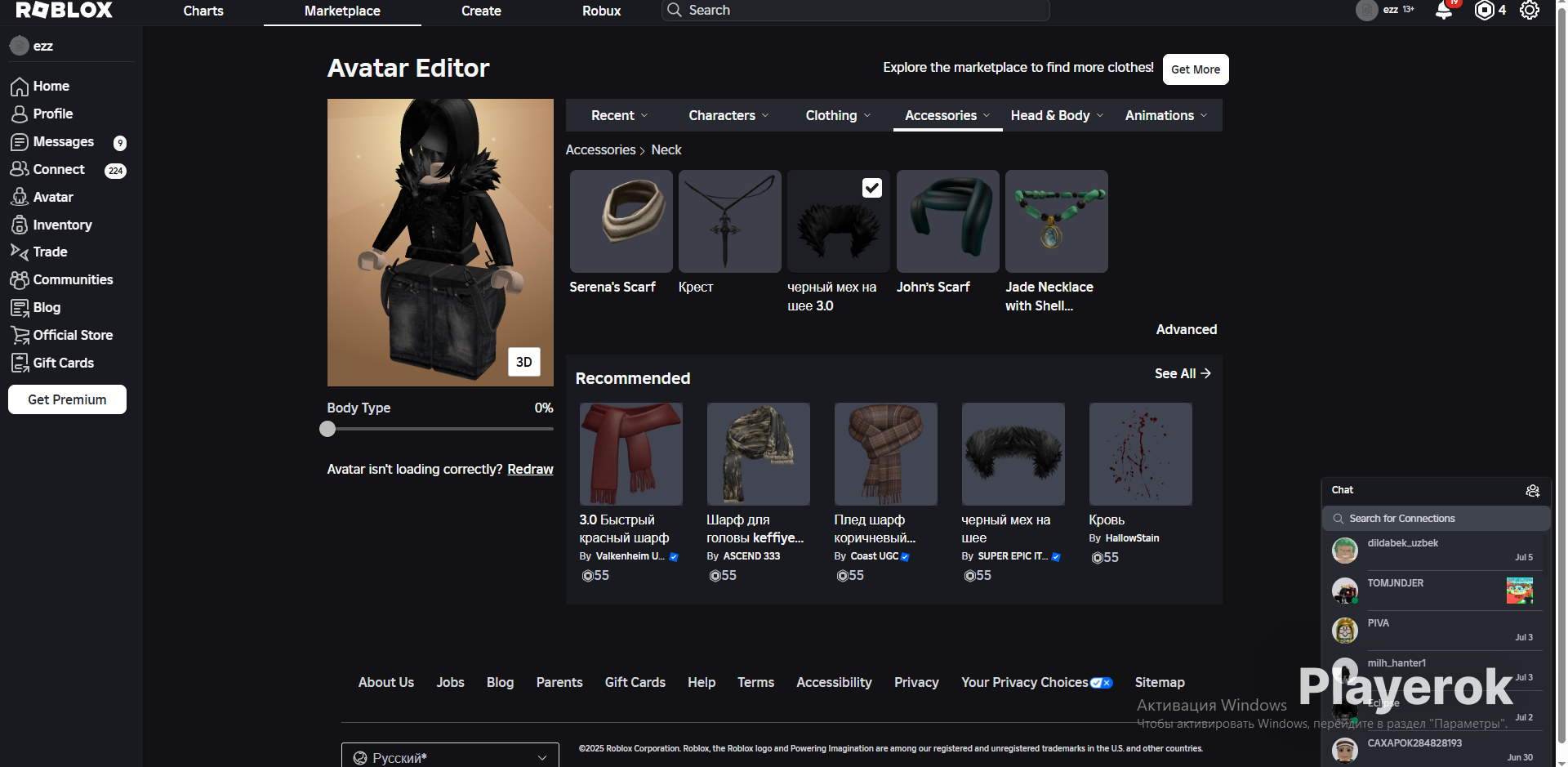Open the HallowStain creator link
The height and width of the screenshot is (767, 1568).
tap(1132, 538)
